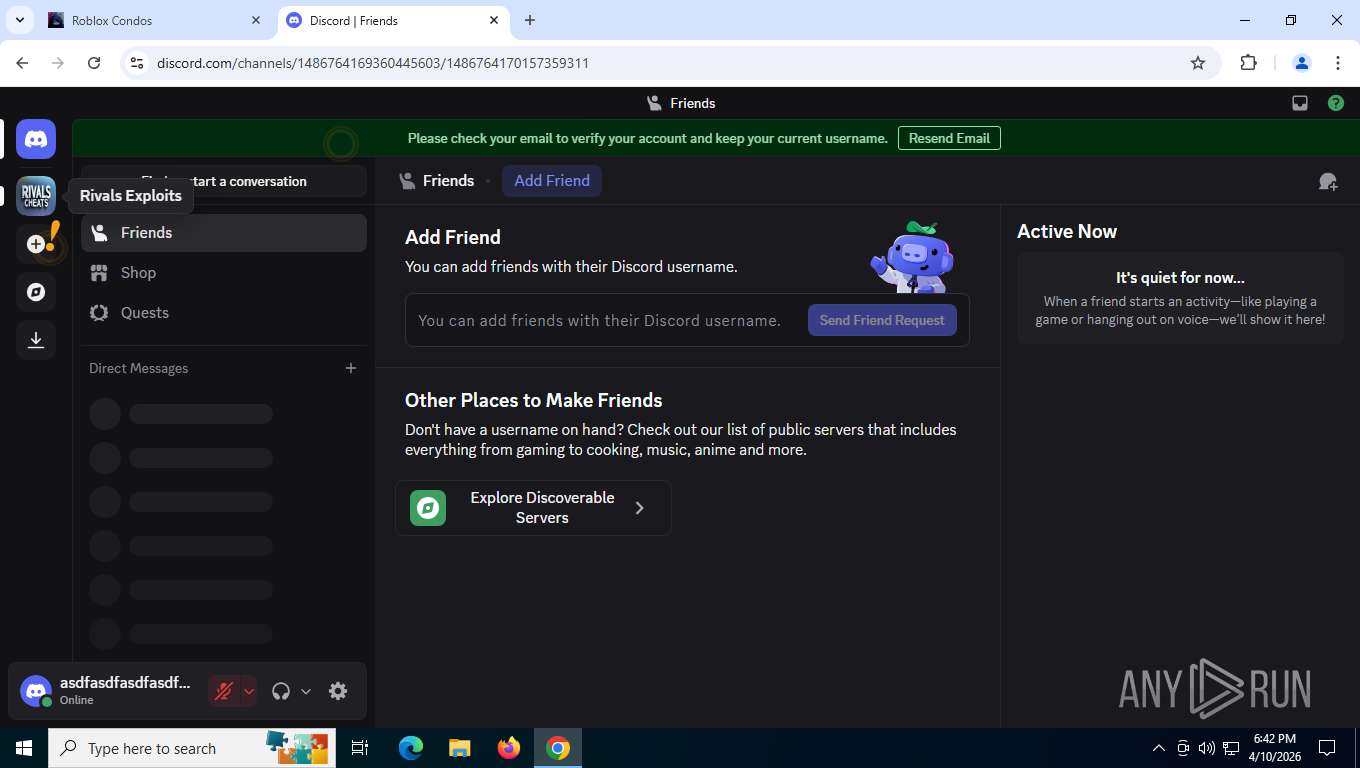
Task: Show hidden system tray icons
Action: 1159,748
